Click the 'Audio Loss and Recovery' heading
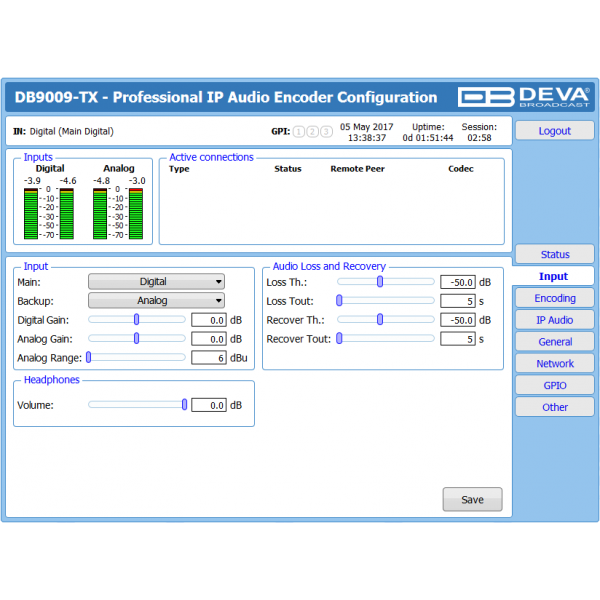The width and height of the screenshot is (600, 600). (329, 266)
